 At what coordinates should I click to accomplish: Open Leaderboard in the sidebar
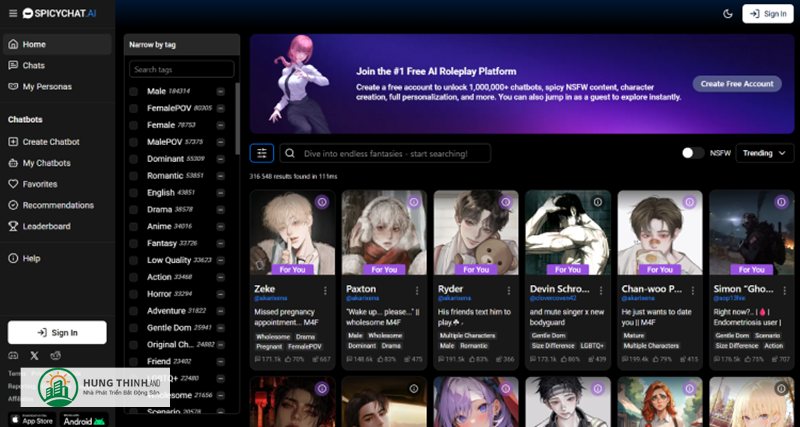coord(46,226)
